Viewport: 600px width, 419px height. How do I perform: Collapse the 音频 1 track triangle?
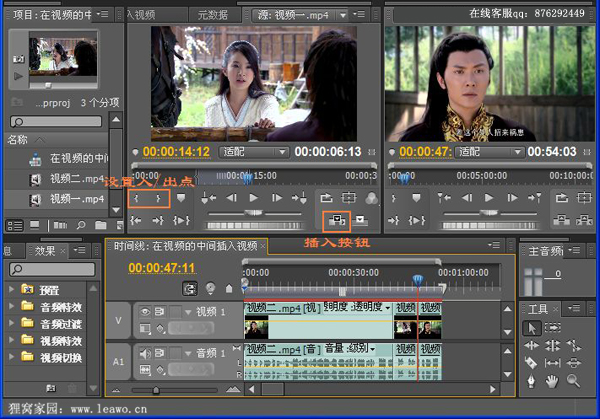pyautogui.click(x=188, y=354)
